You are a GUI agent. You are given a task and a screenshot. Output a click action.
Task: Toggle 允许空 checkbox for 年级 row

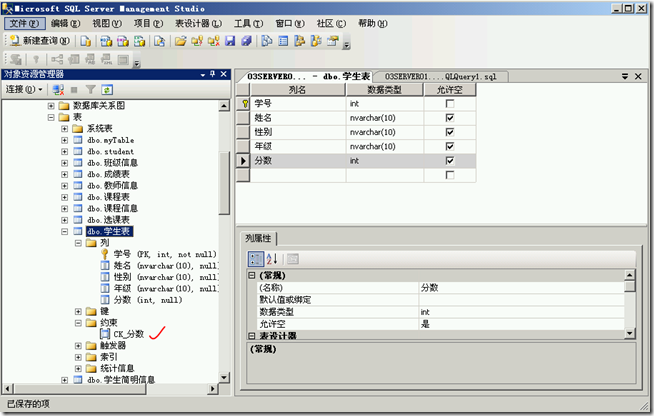pyautogui.click(x=450, y=146)
